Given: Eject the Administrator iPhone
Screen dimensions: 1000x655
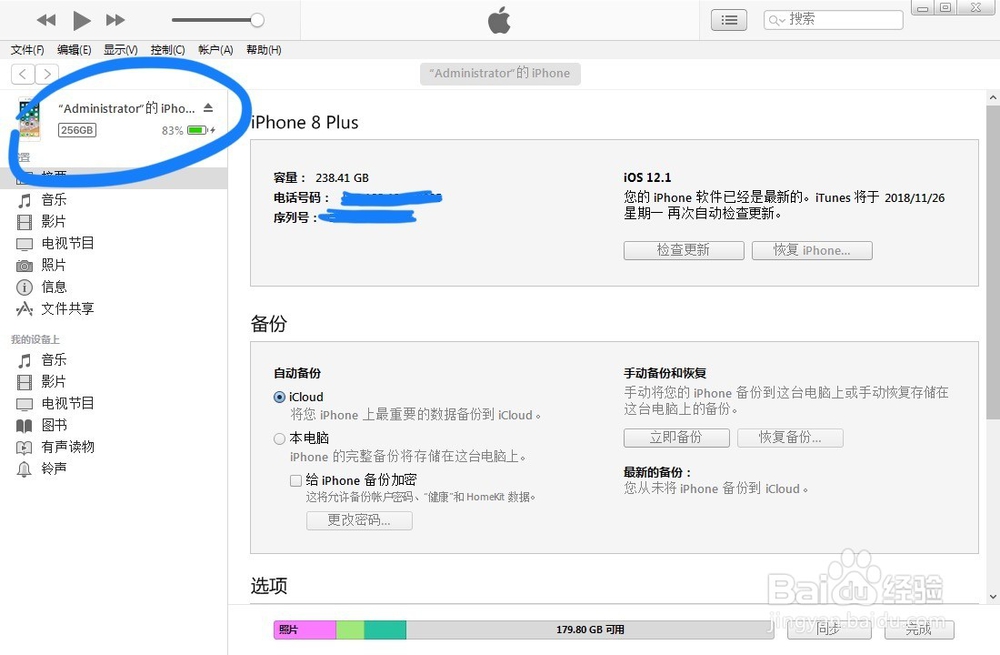Looking at the screenshot, I should tap(208, 108).
